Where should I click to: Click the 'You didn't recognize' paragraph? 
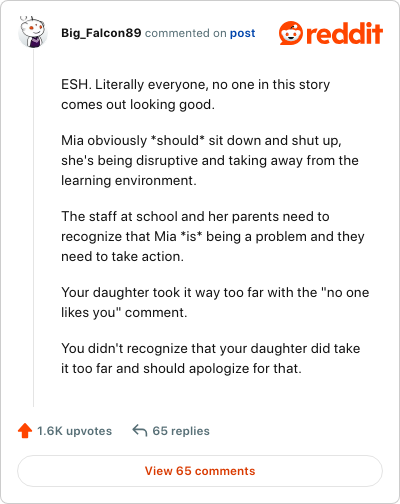(x=211, y=358)
